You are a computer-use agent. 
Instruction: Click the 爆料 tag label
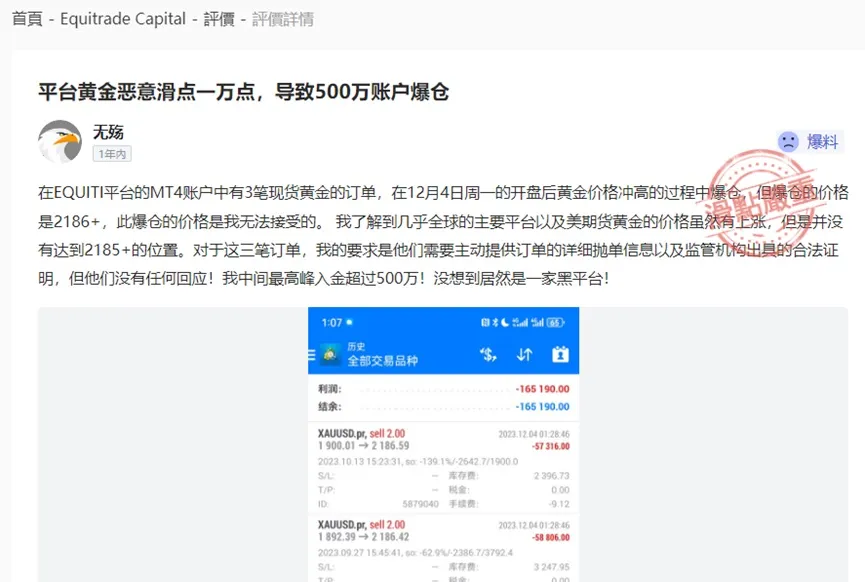coord(823,142)
